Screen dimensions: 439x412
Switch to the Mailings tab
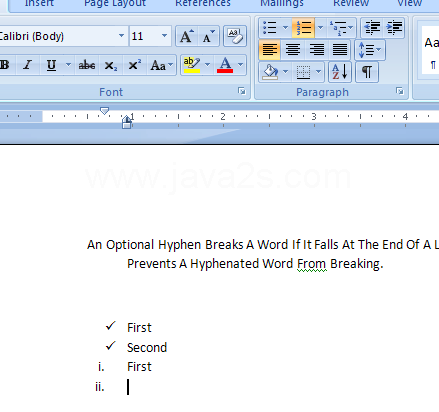click(282, 3)
